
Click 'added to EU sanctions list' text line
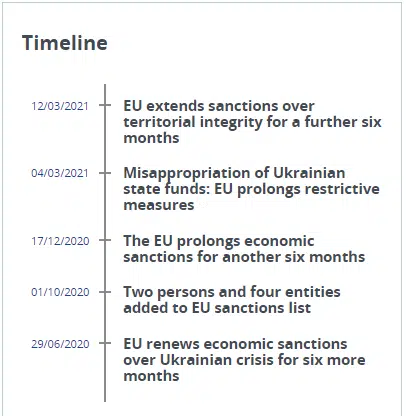[217, 308]
